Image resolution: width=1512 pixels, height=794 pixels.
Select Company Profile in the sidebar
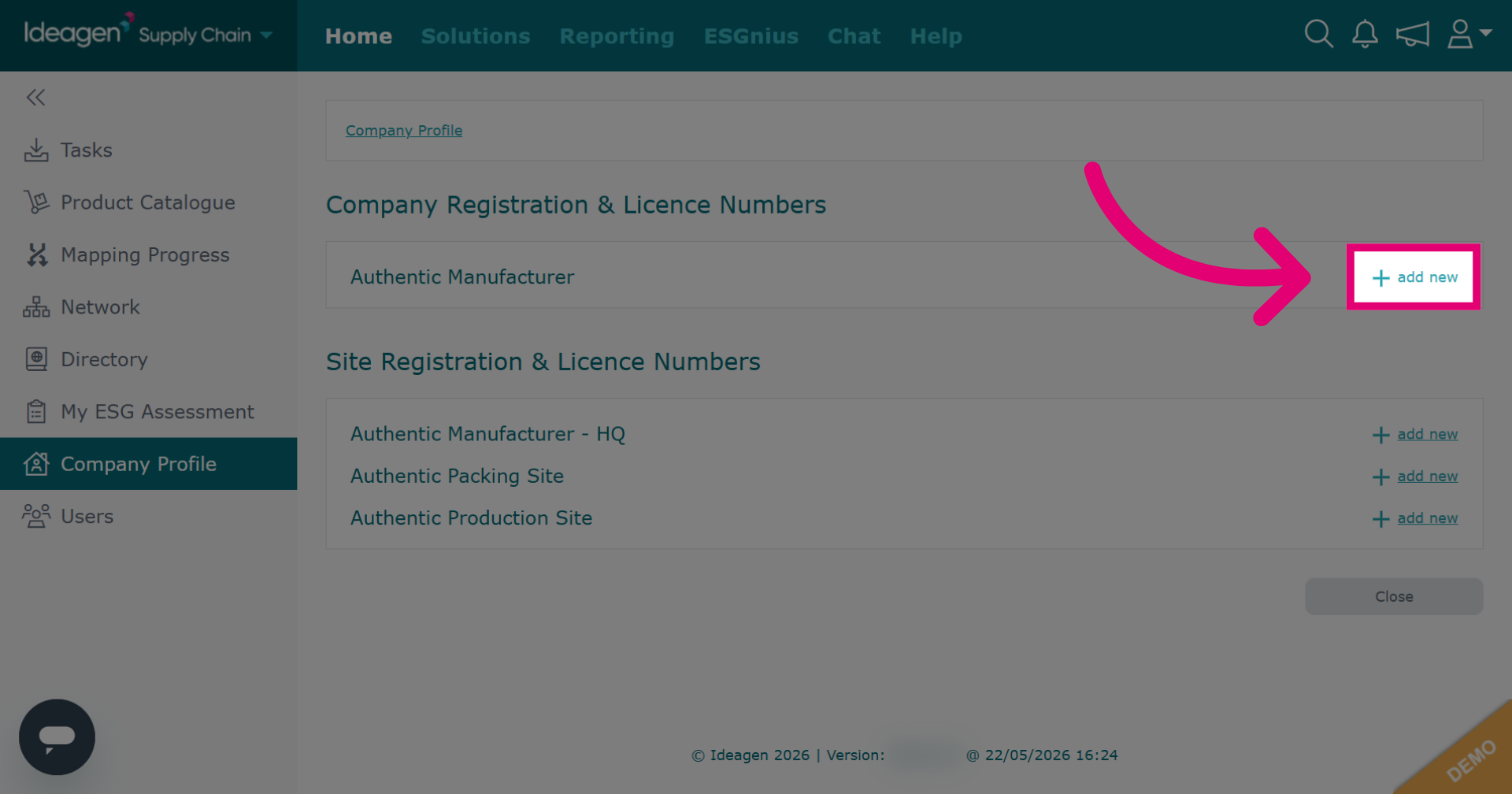(x=149, y=464)
